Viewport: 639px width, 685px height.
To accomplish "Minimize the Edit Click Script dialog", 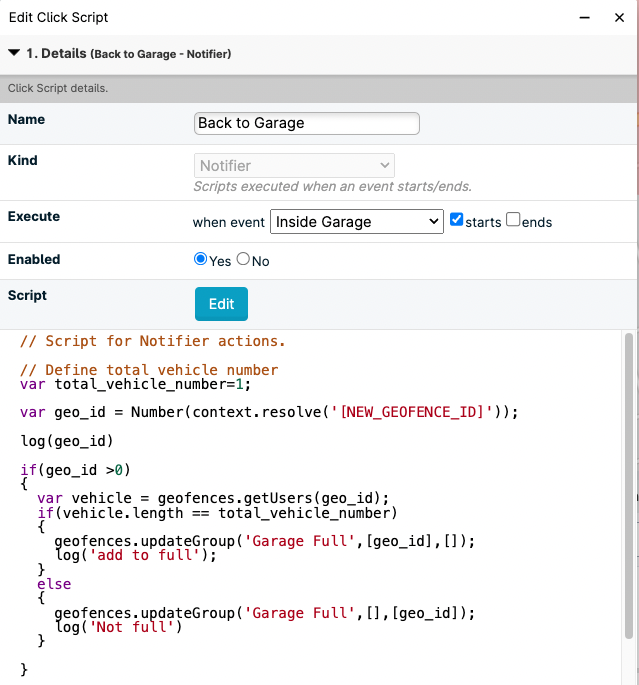I will coord(584,17).
